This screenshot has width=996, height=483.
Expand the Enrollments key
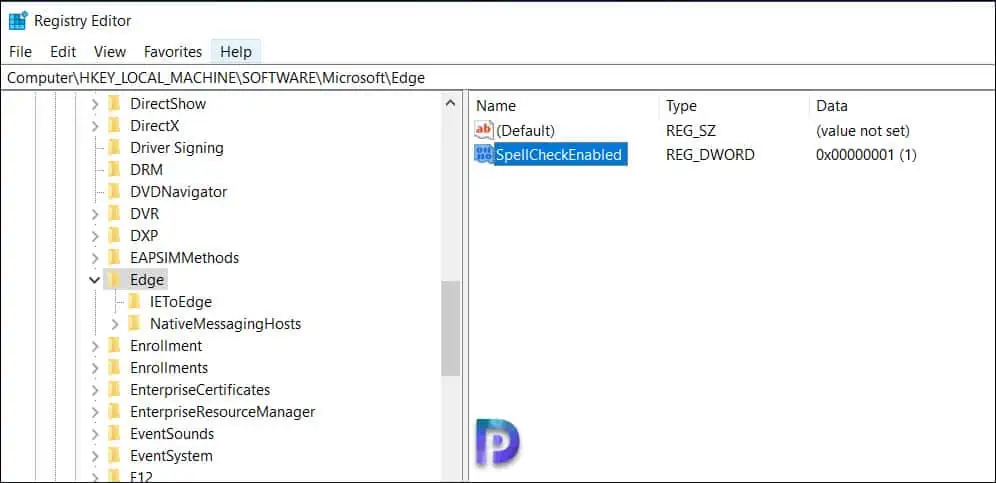click(95, 368)
